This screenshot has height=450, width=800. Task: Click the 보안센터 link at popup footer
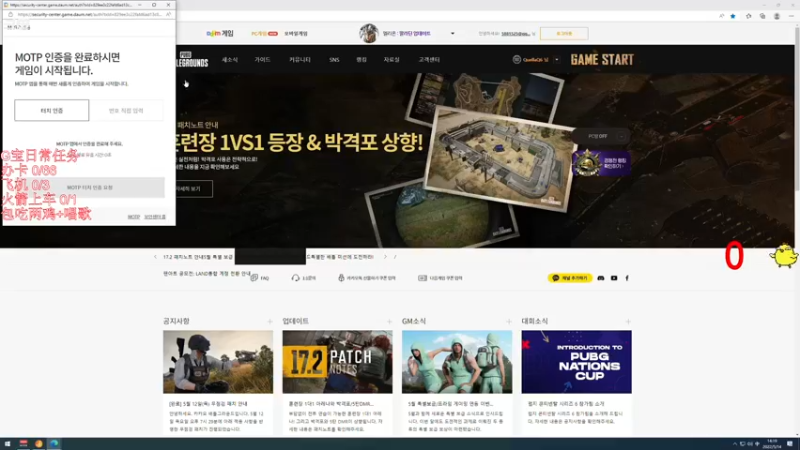[x=155, y=217]
